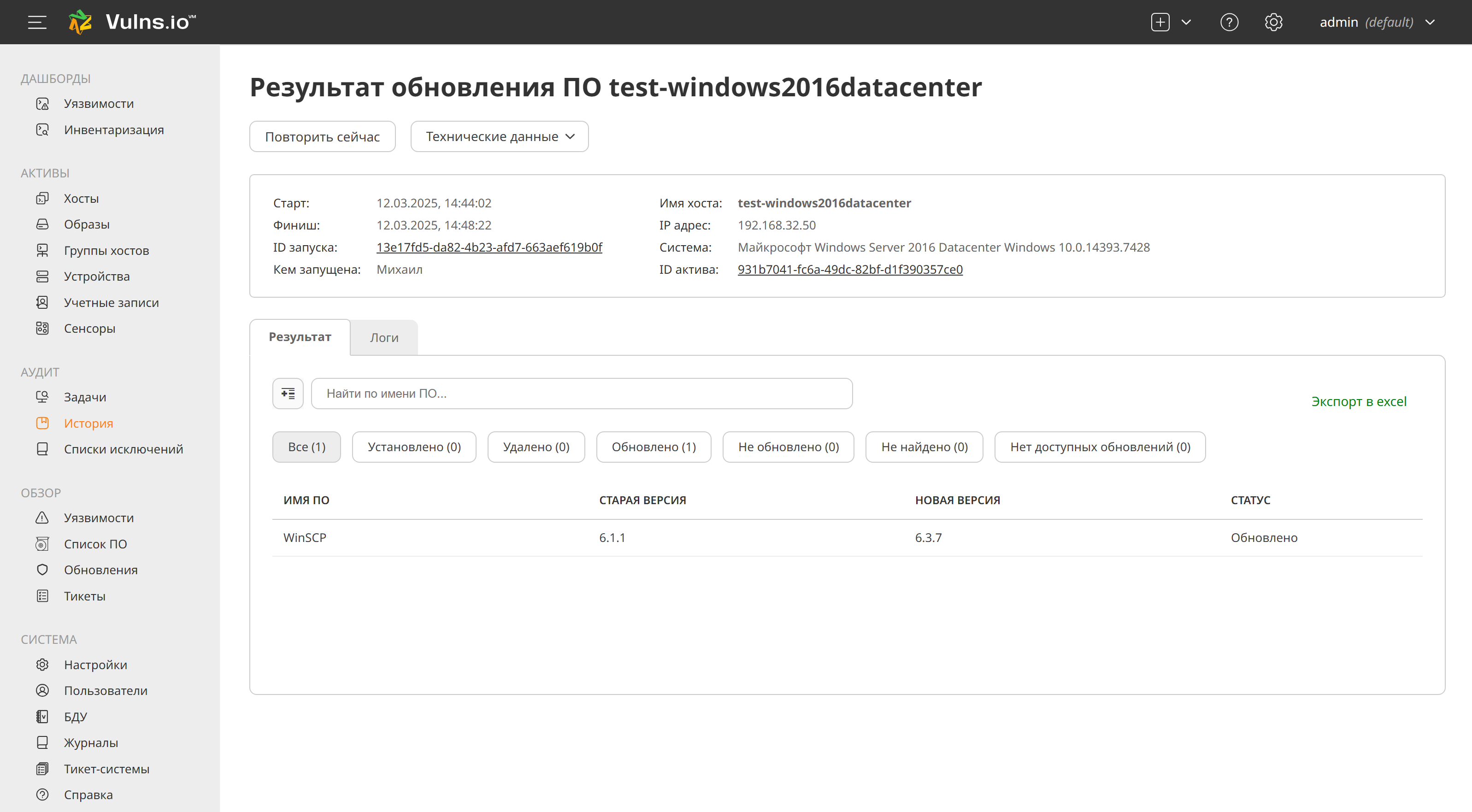Click the column settings icon beside search
This screenshot has width=1472, height=812.
tap(288, 393)
